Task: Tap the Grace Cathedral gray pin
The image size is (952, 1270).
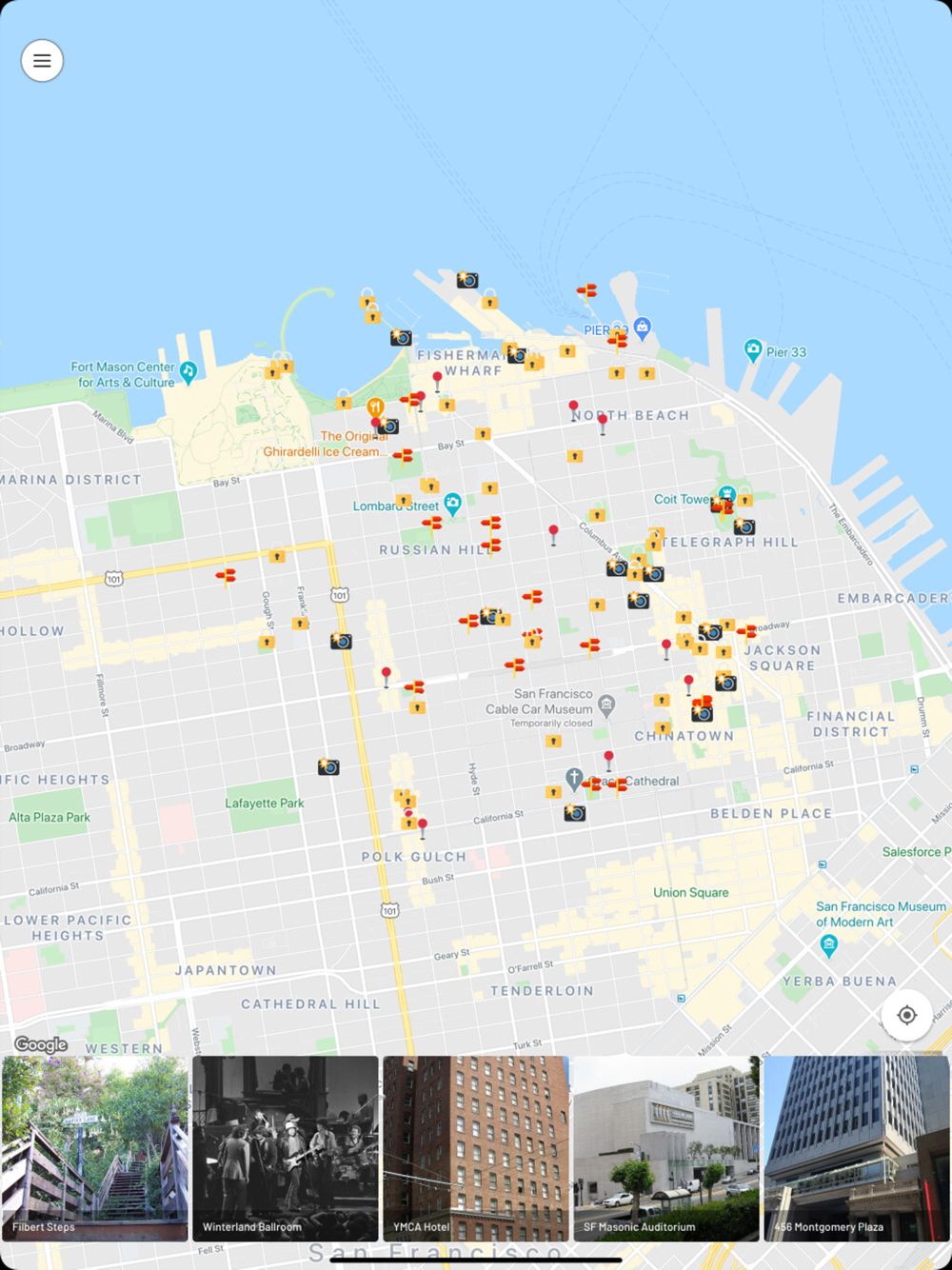Action: click(x=573, y=779)
